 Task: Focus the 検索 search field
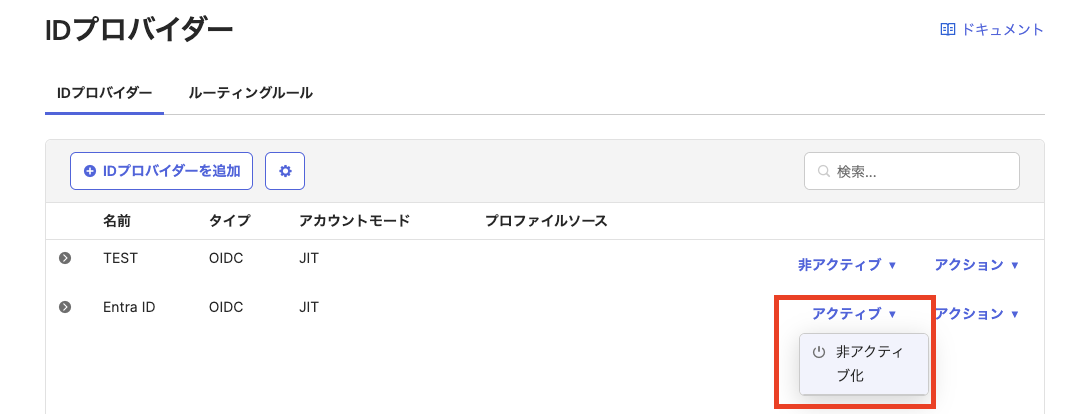coord(922,171)
